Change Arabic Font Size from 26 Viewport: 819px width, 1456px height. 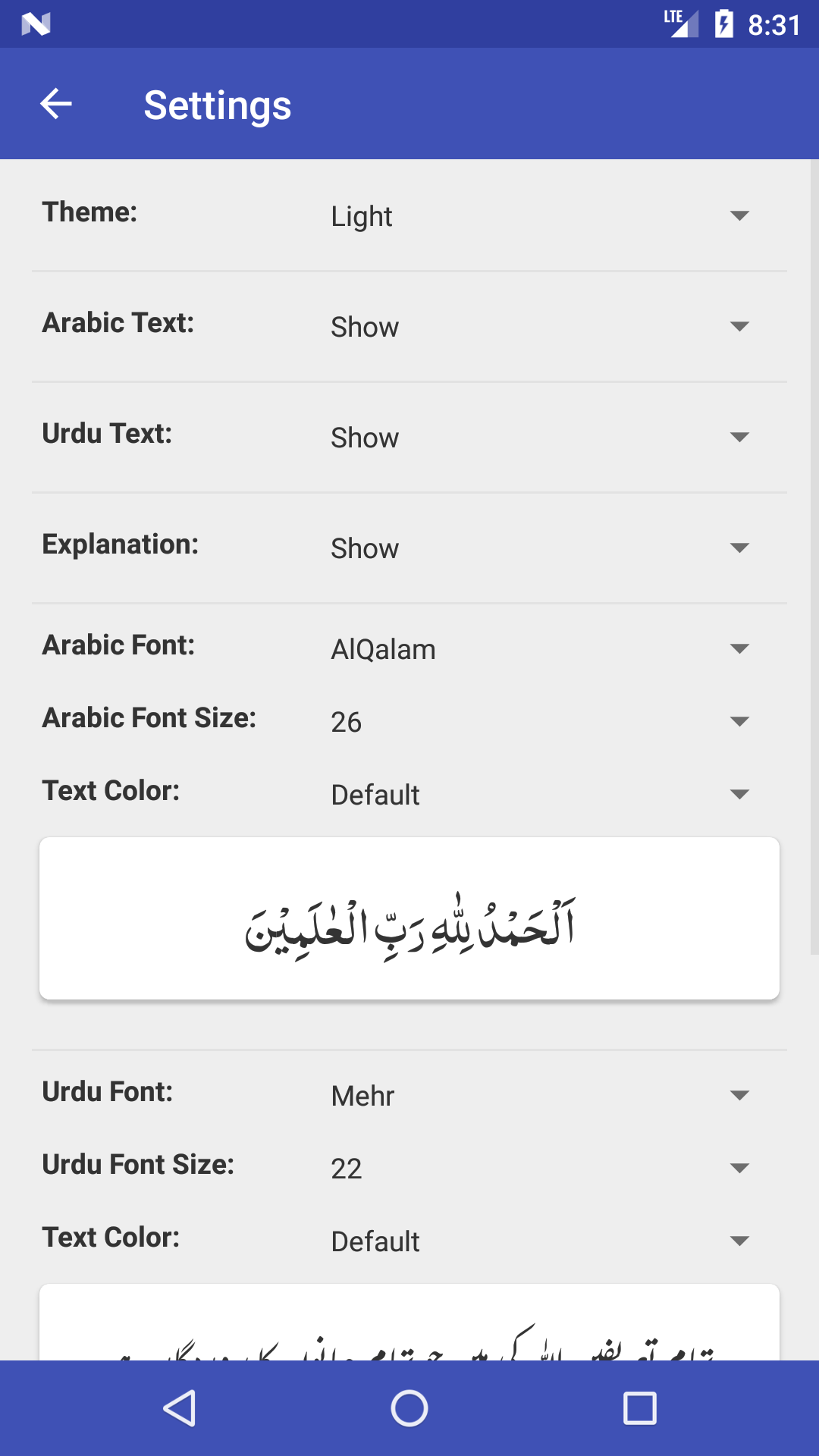(540, 722)
